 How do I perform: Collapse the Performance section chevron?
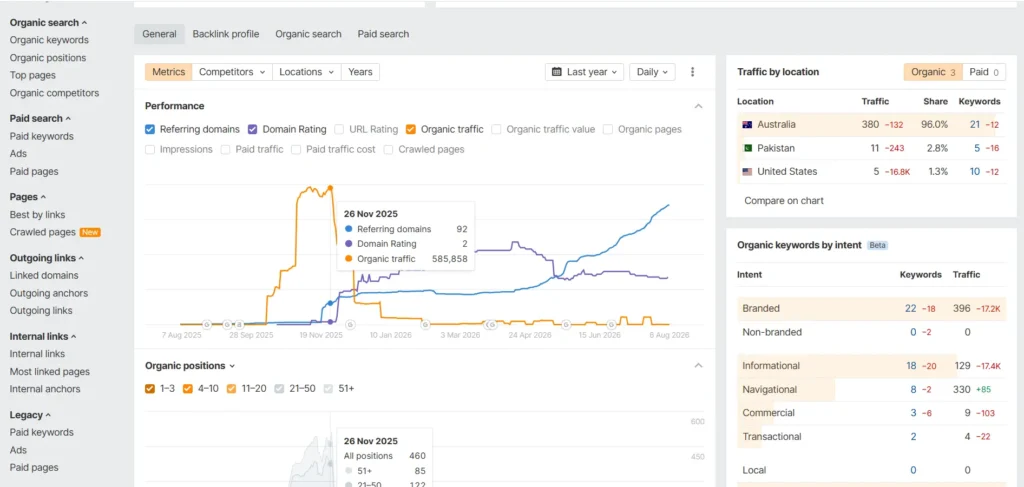click(x=699, y=106)
